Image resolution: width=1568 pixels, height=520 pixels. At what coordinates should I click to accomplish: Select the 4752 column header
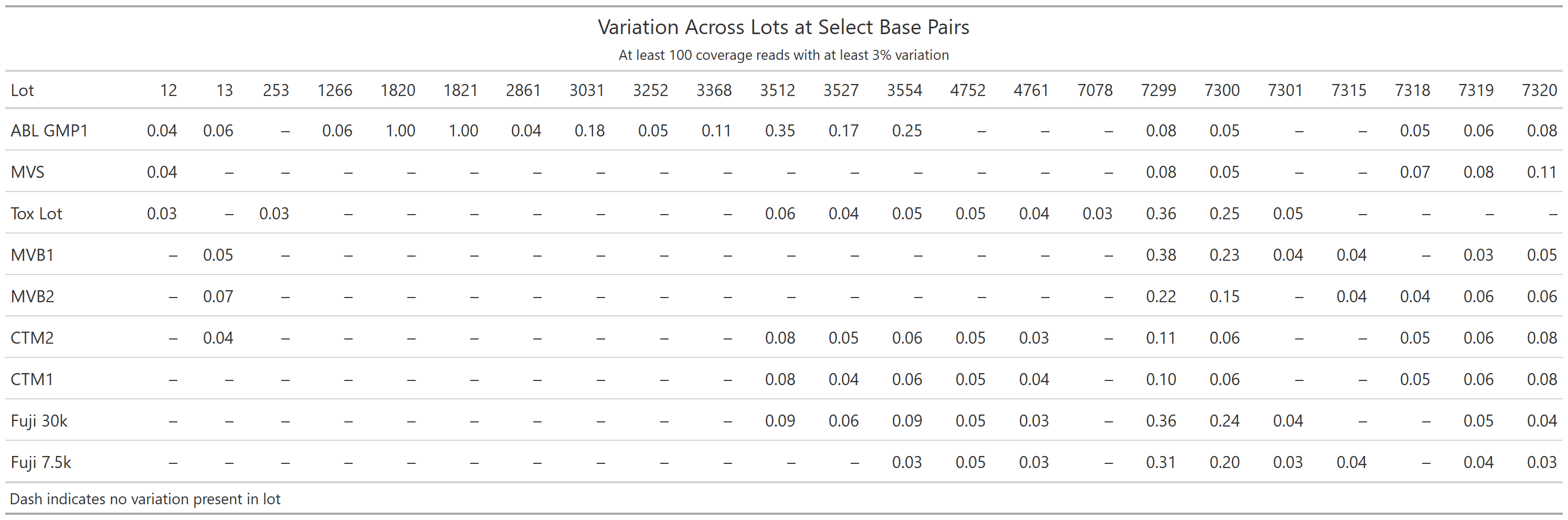(968, 90)
